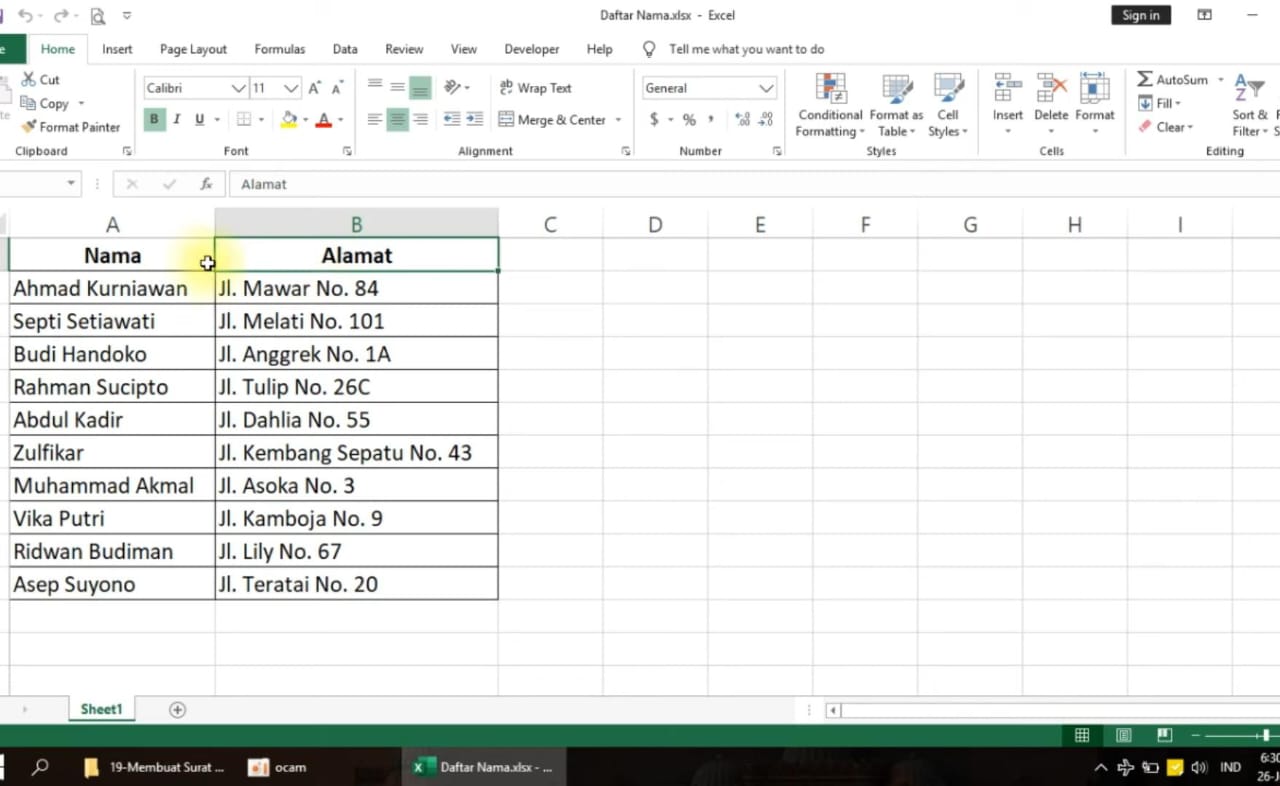Switch to Page Break Preview in status bar

[x=1164, y=735]
